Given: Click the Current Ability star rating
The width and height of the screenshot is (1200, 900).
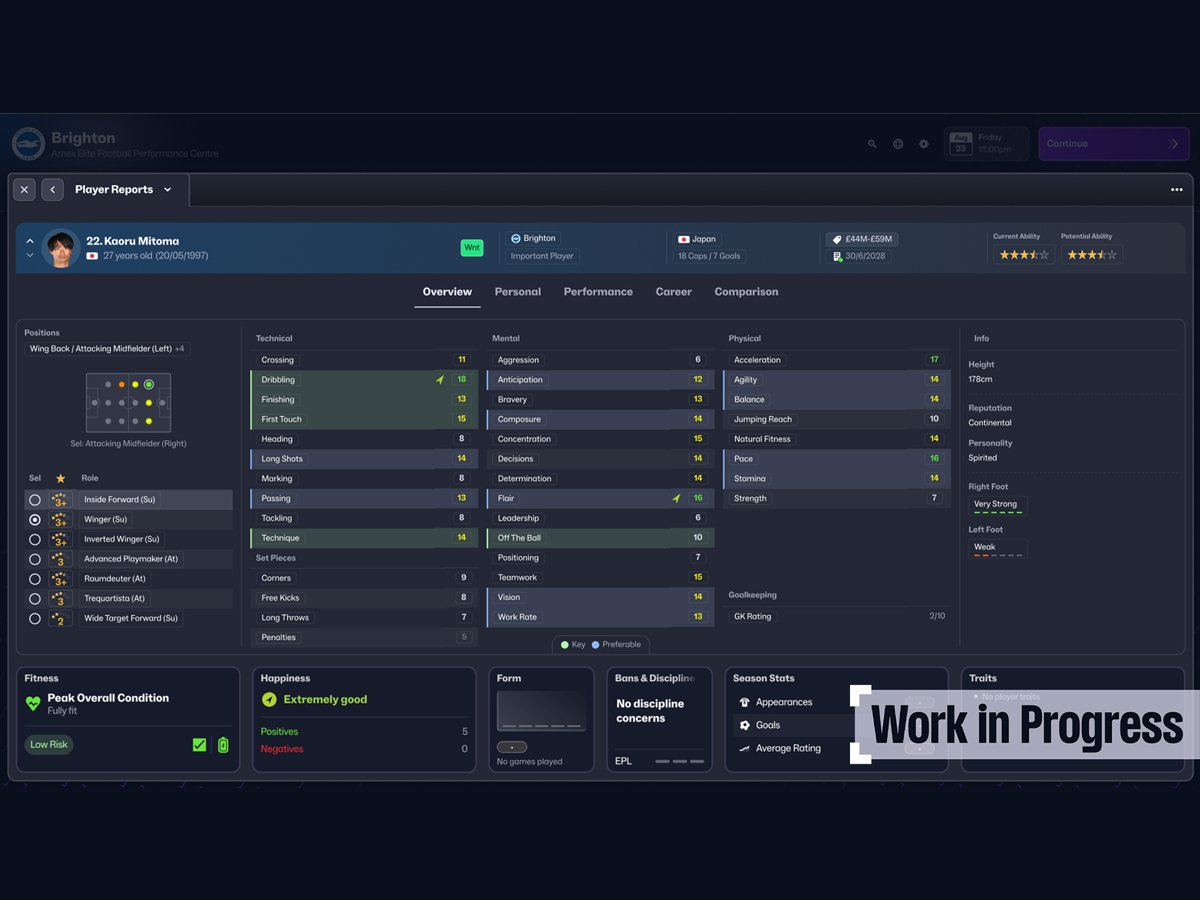Looking at the screenshot, I should 1023,255.
